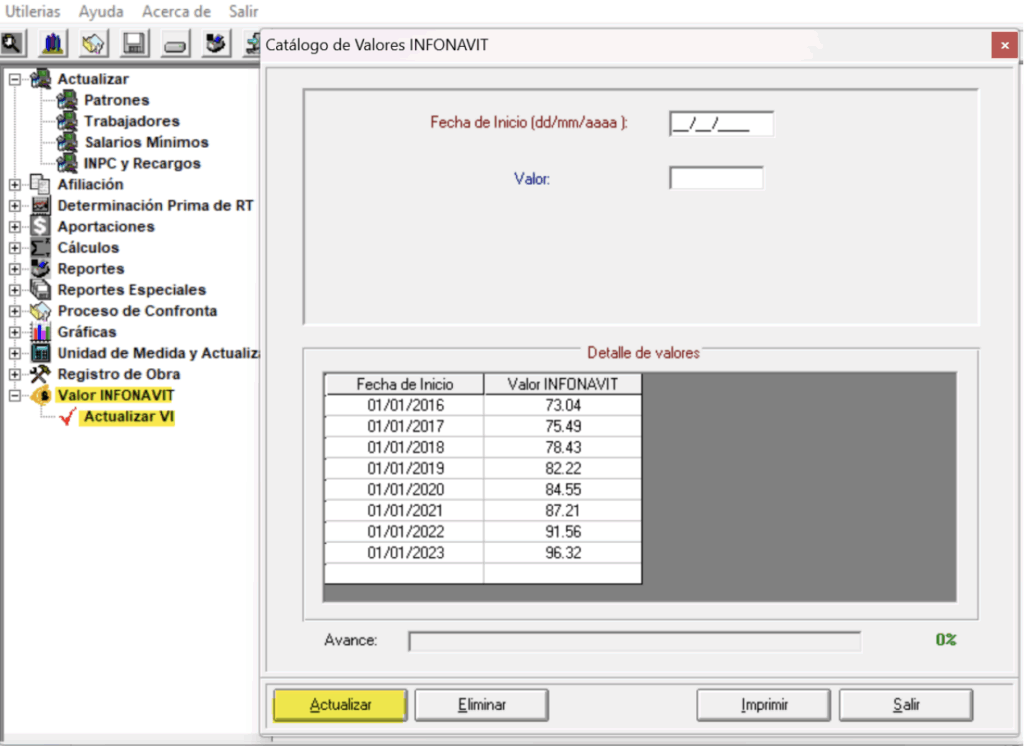Collapse the Actualizar tree node
The width and height of the screenshot is (1024, 746).
(x=14, y=79)
